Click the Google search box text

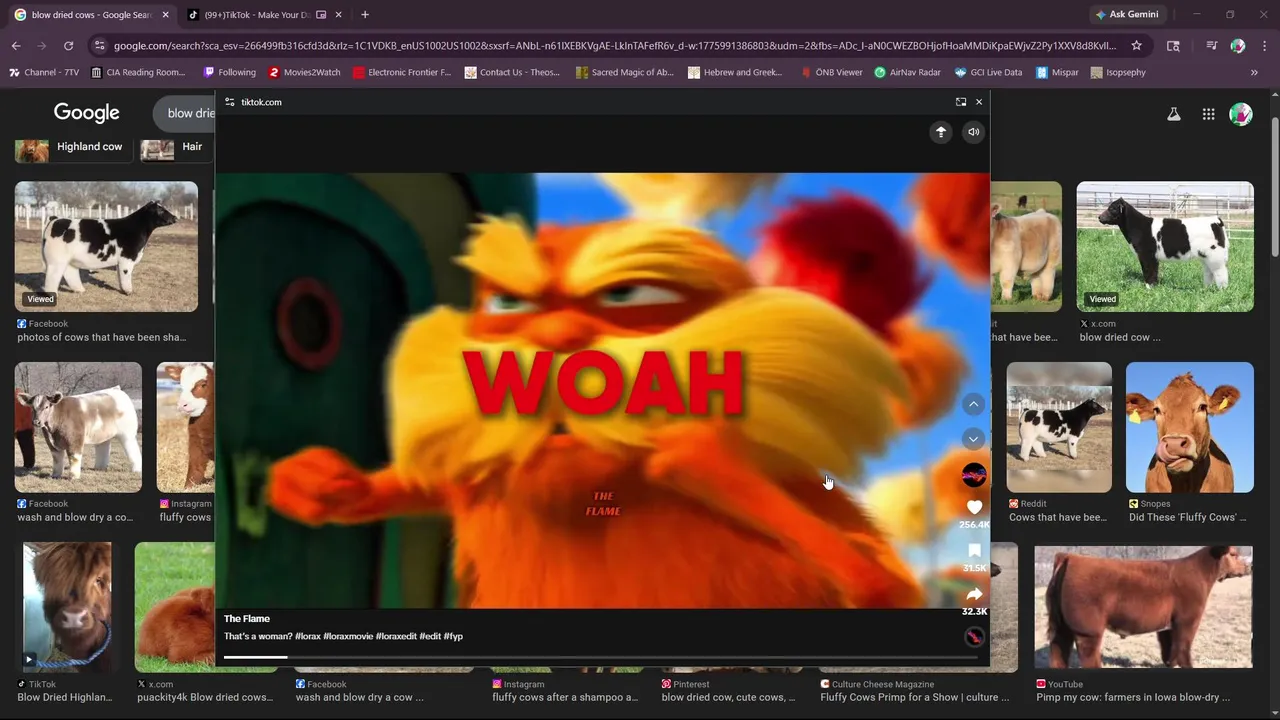[191, 113]
